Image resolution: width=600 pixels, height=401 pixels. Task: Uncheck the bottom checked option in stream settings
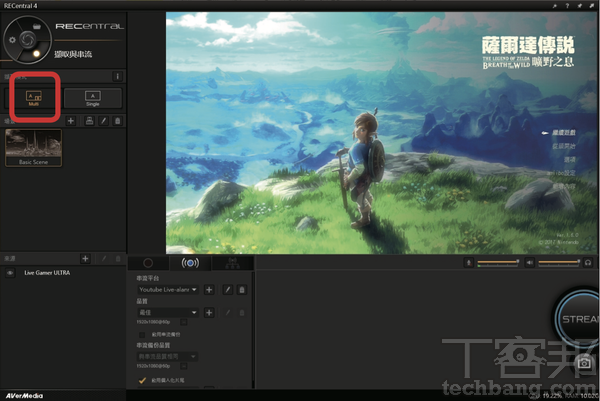pyautogui.click(x=142, y=380)
